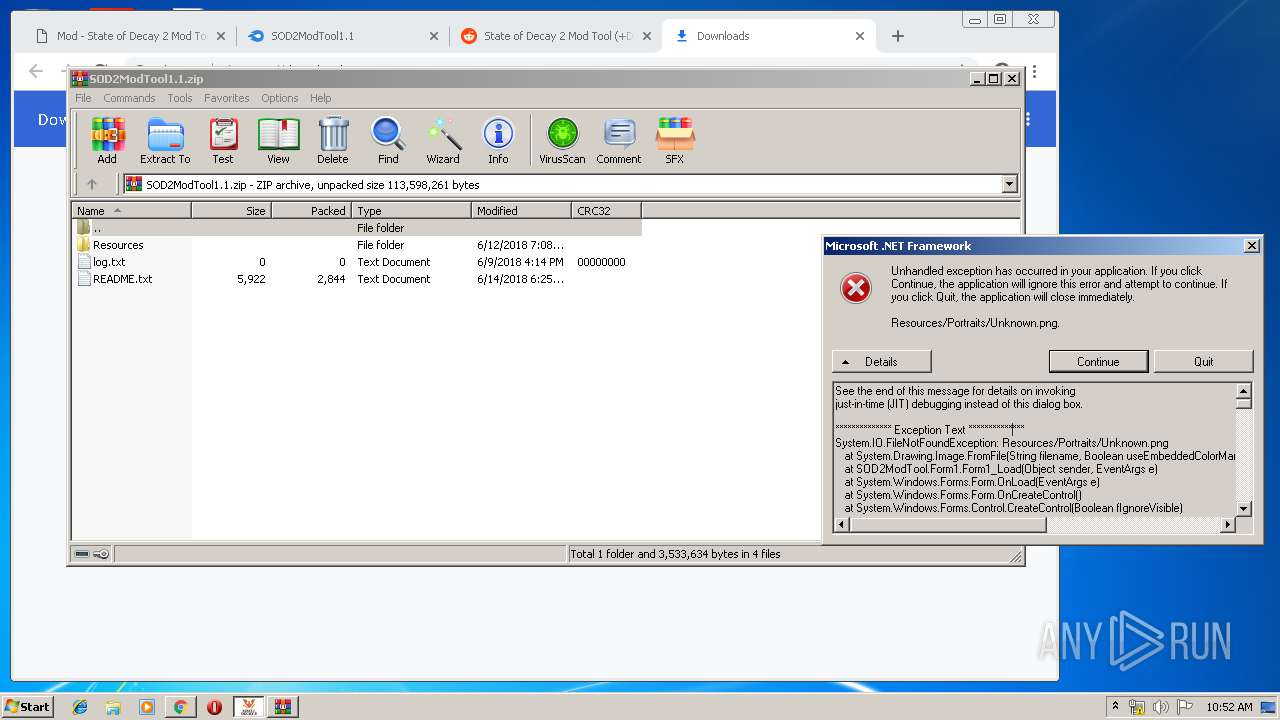
Task: Click the Find magnifier icon
Action: 388,140
